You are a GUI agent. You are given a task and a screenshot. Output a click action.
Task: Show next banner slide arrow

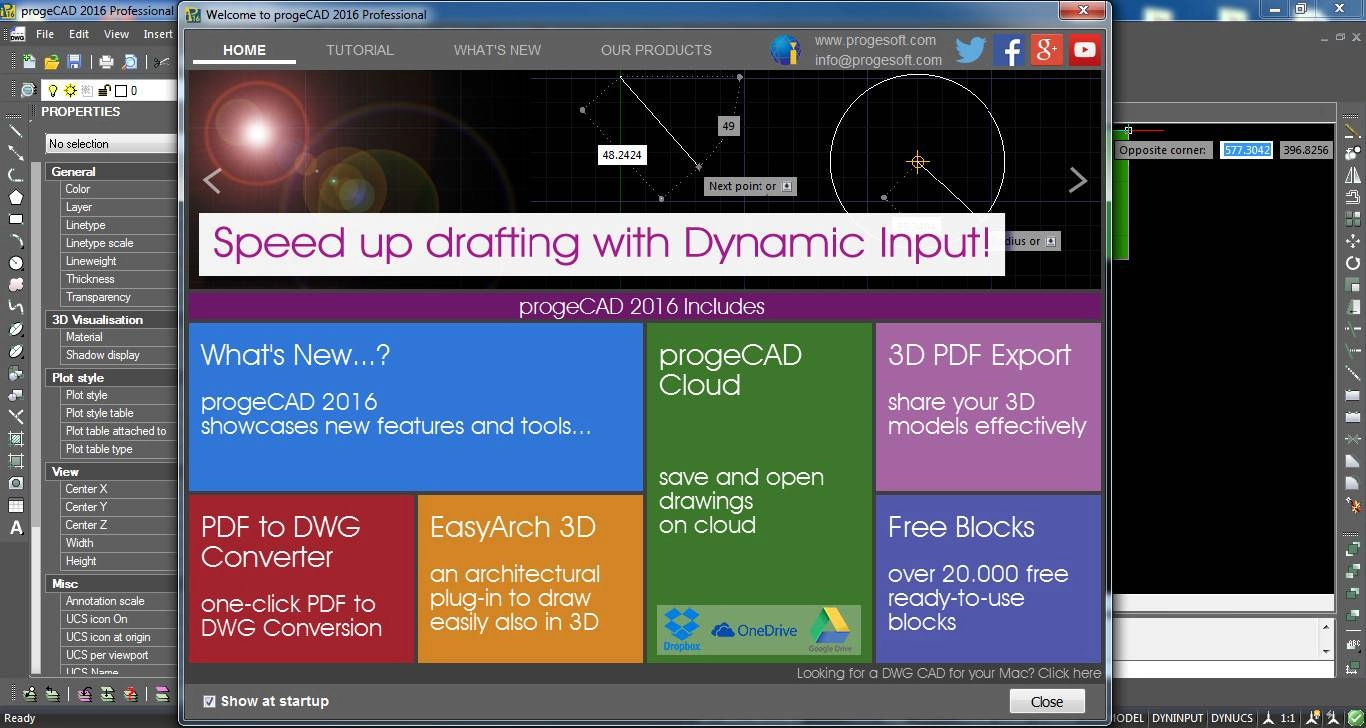[x=1077, y=180]
